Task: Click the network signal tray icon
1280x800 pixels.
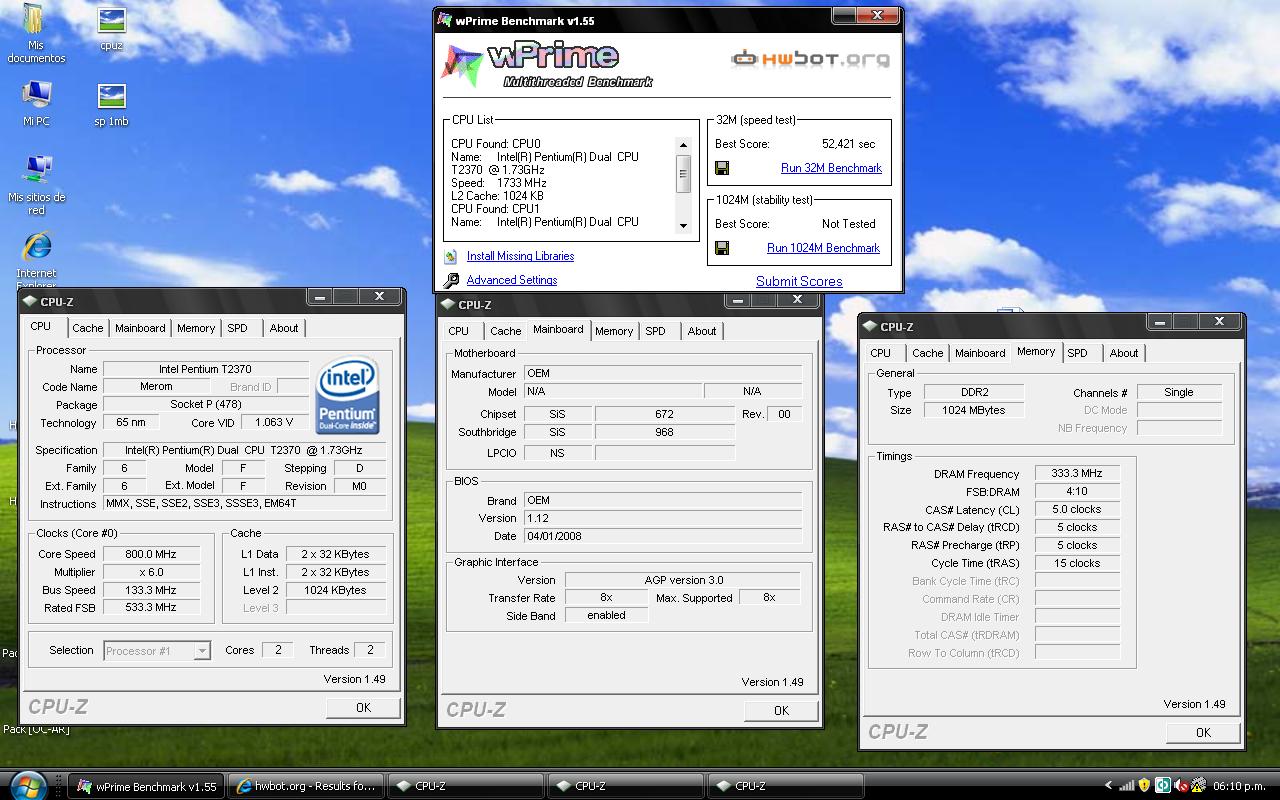Action: coord(1127,786)
